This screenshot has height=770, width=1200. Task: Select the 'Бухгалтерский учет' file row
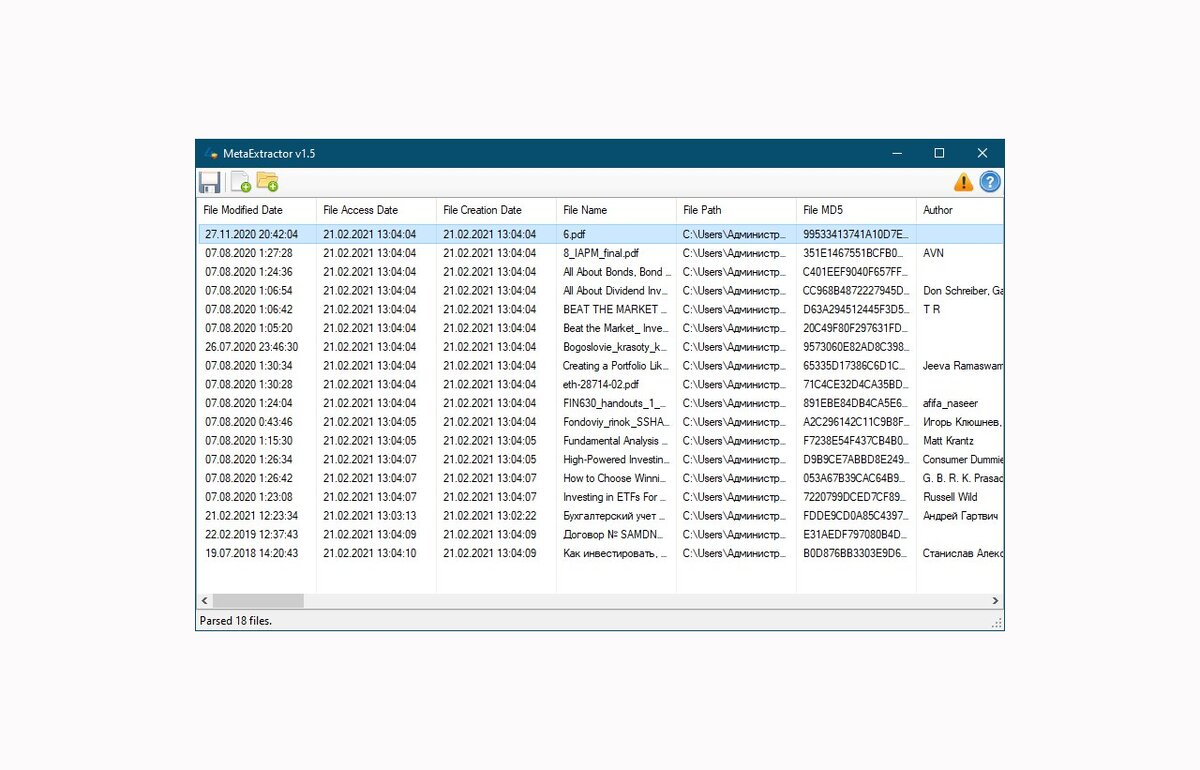[600, 516]
